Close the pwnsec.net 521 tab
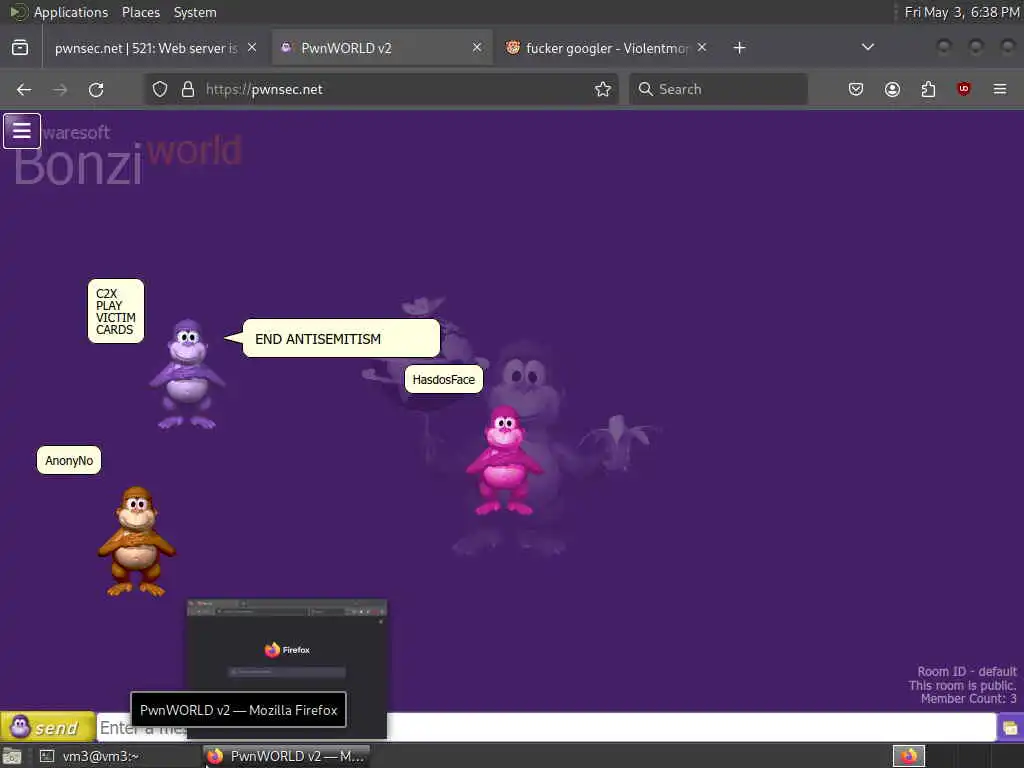The height and width of the screenshot is (768, 1024). [x=252, y=48]
